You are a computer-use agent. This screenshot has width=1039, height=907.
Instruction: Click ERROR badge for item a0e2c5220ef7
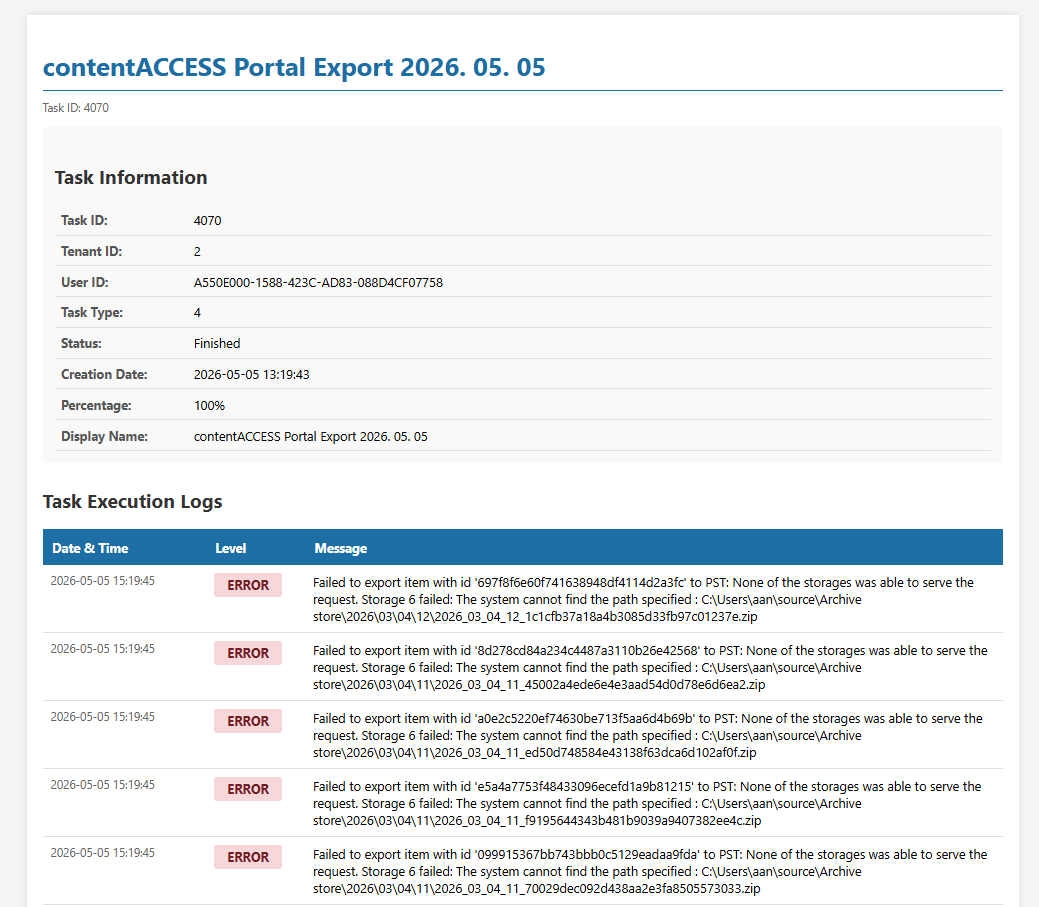[248, 721]
